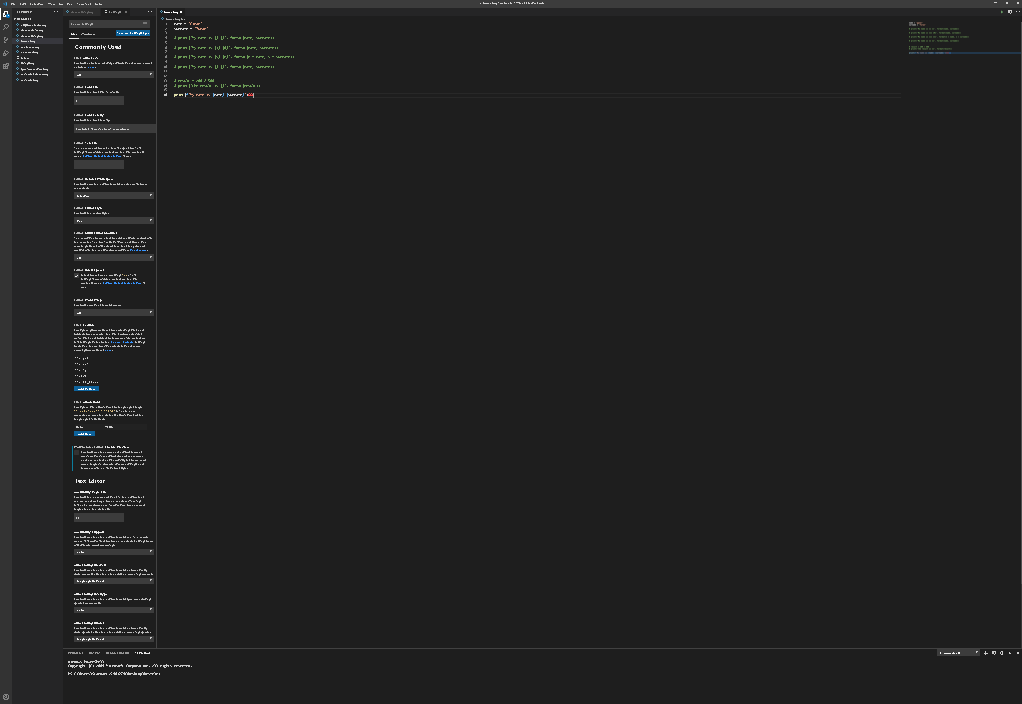1022x704 pixels.
Task: Click the split editor icon
Action: (1010, 12)
